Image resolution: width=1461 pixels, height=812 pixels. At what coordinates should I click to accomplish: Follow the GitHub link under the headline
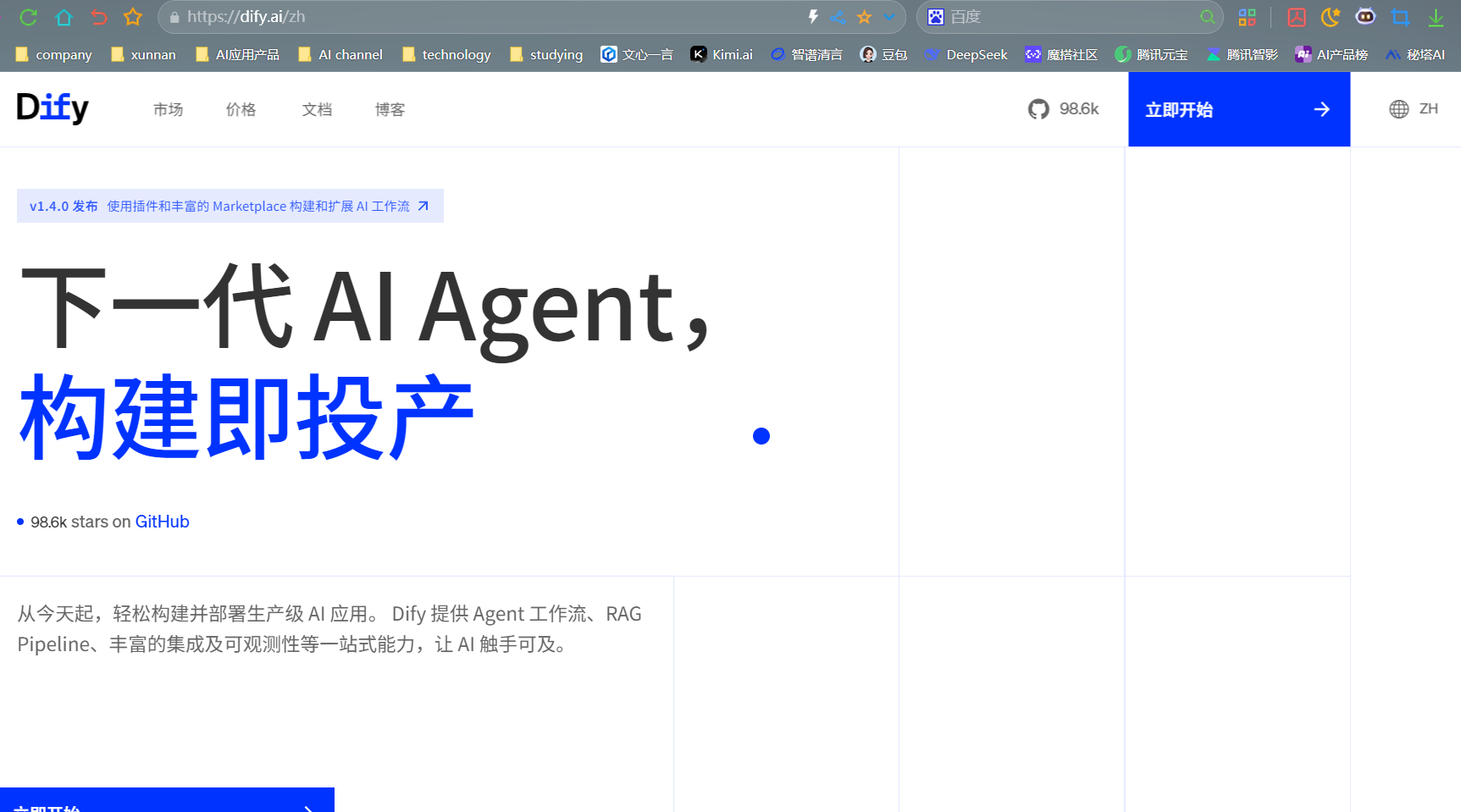pos(162,522)
